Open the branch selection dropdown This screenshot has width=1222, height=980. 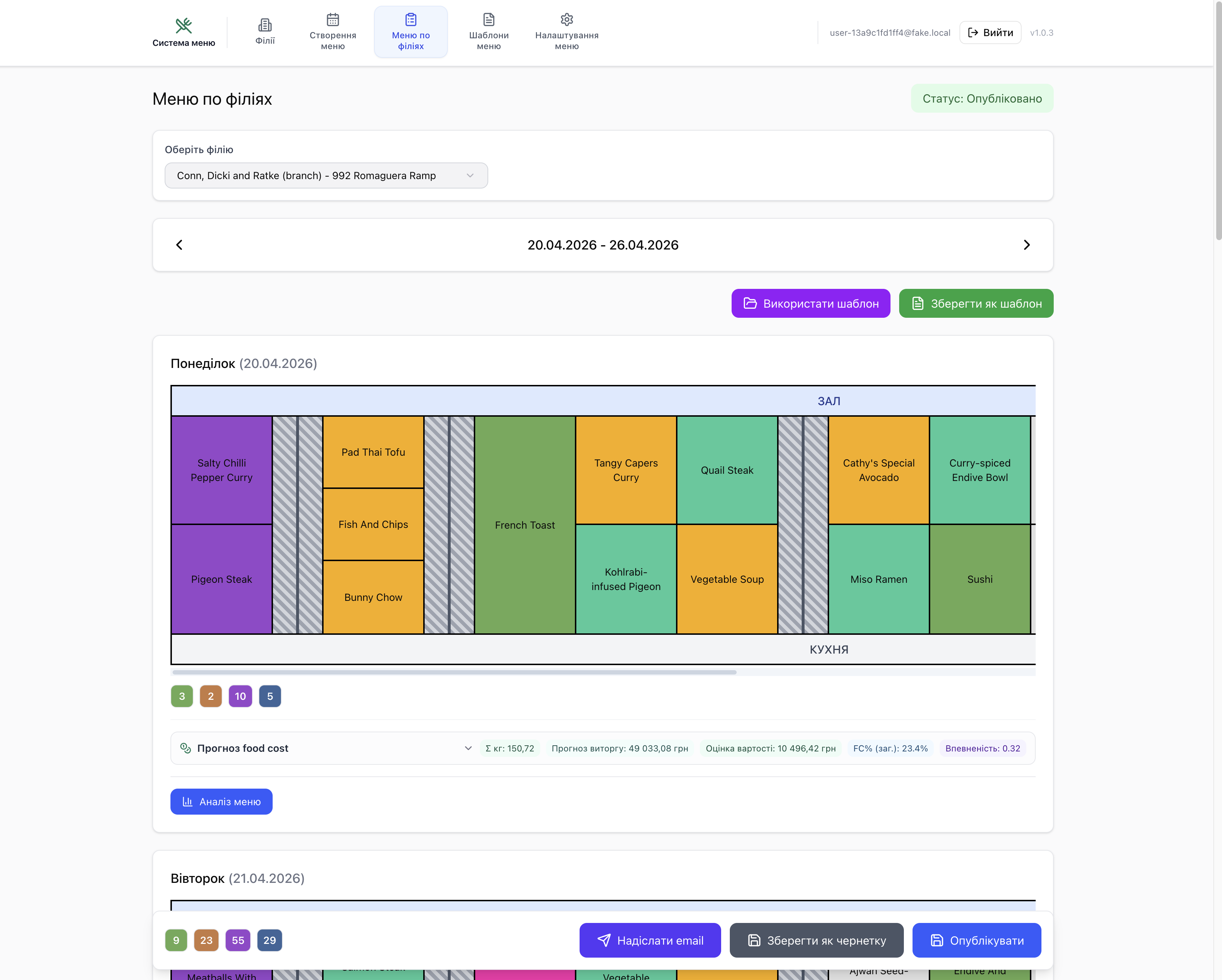(326, 176)
